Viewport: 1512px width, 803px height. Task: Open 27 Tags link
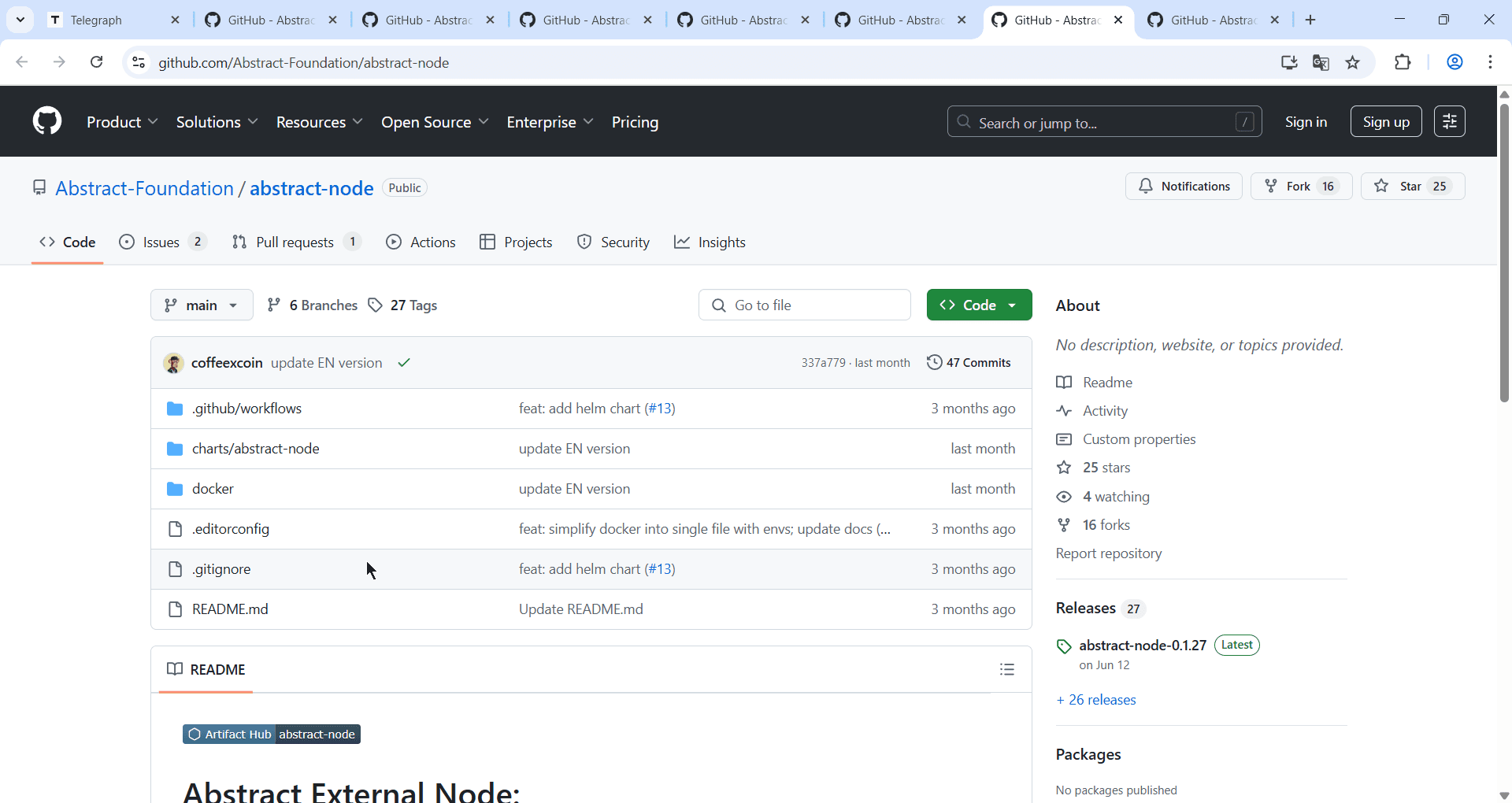402,305
